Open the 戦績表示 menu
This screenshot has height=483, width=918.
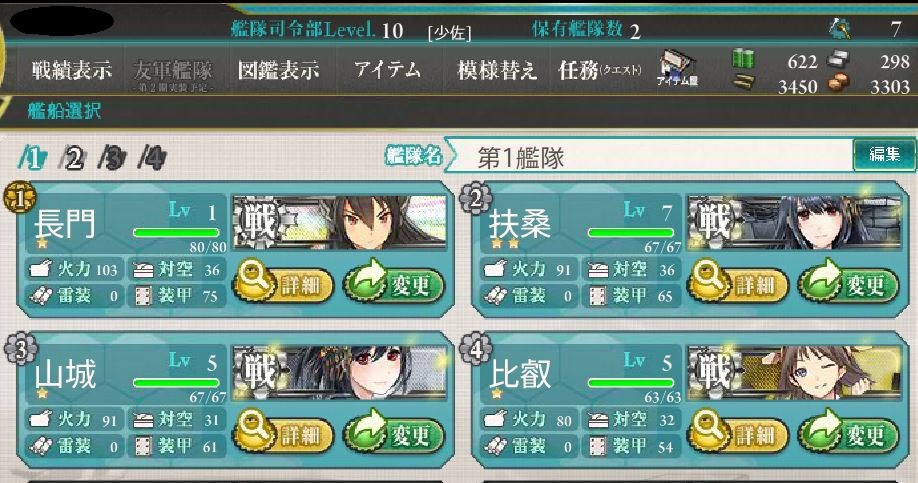pos(71,70)
